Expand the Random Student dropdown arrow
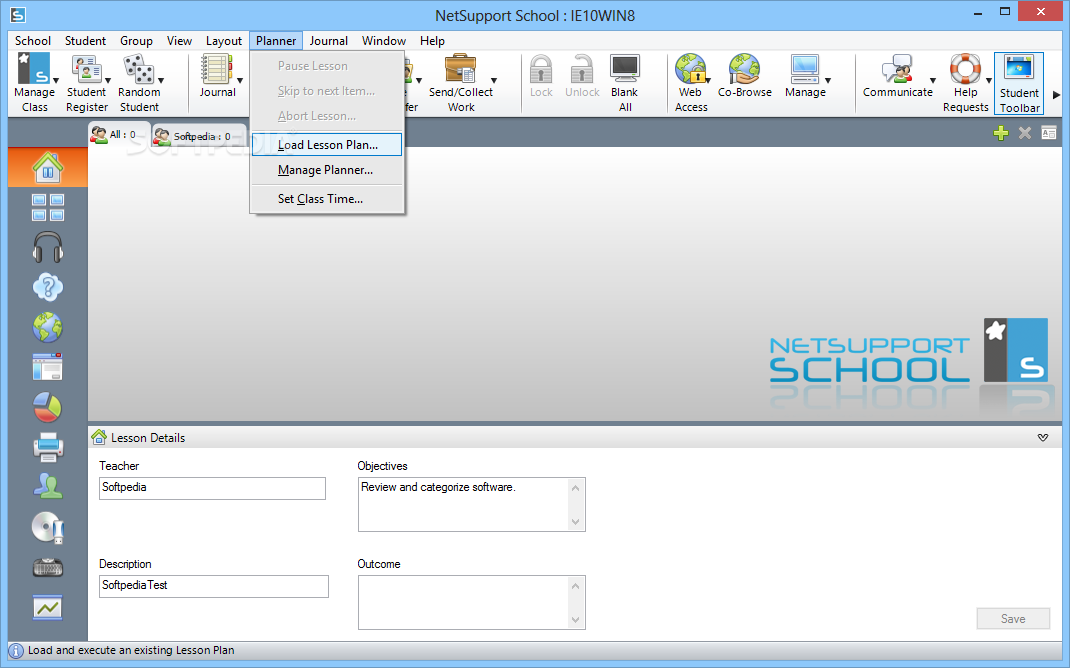1070x668 pixels. [x=161, y=81]
